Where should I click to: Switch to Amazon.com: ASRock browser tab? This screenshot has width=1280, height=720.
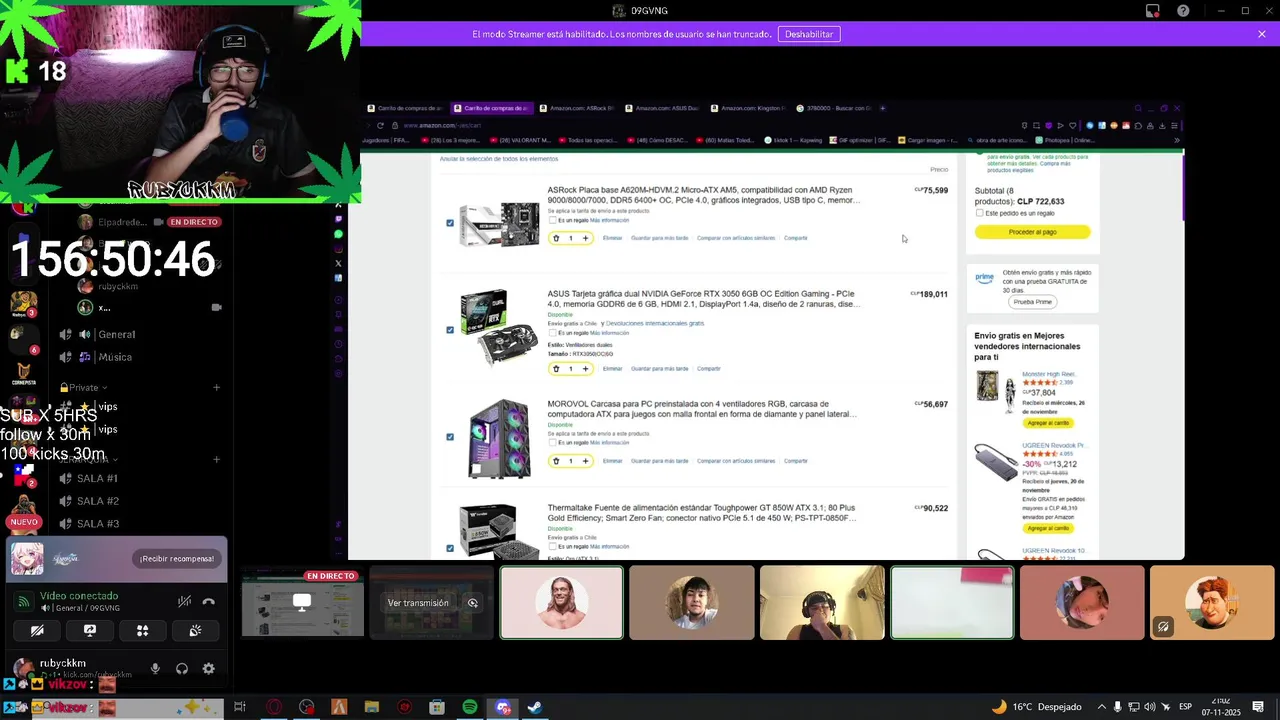click(x=577, y=108)
